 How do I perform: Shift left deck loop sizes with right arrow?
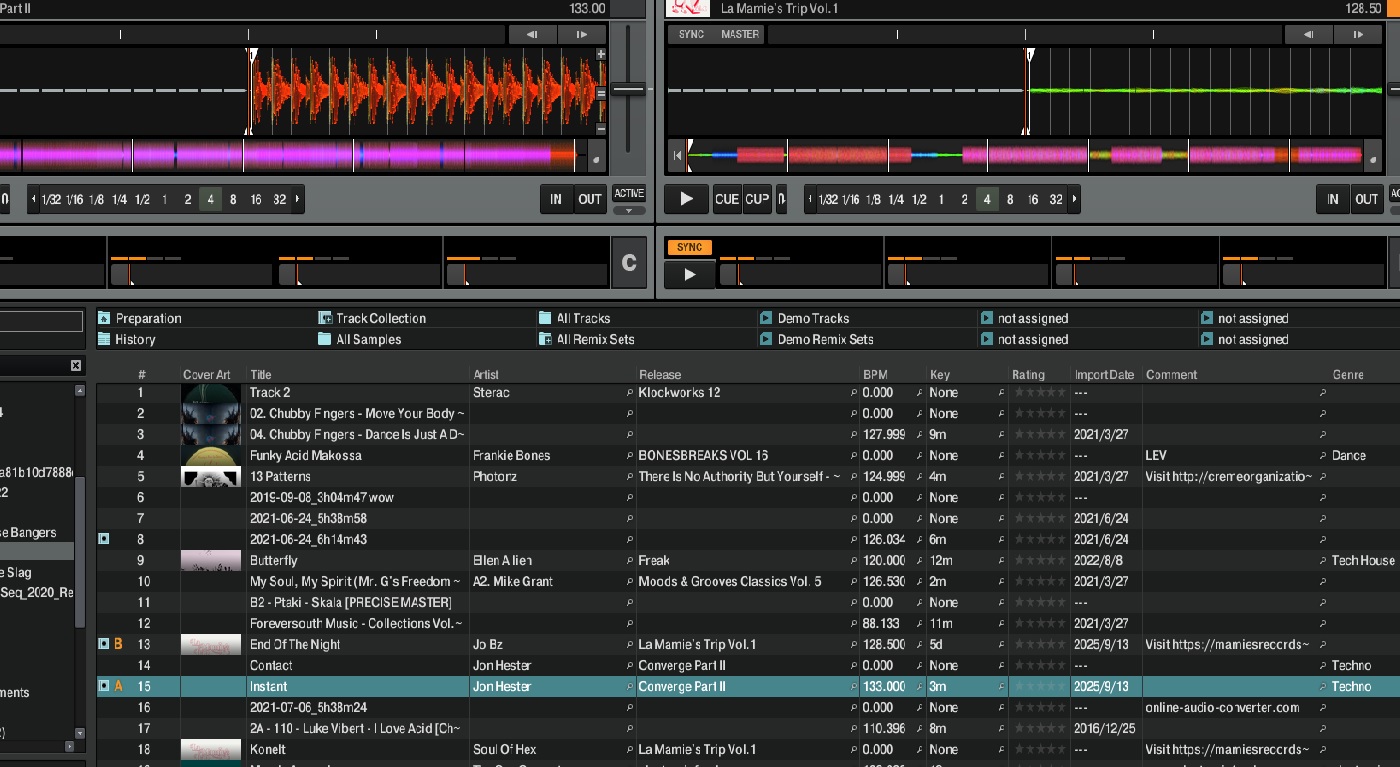(297, 199)
